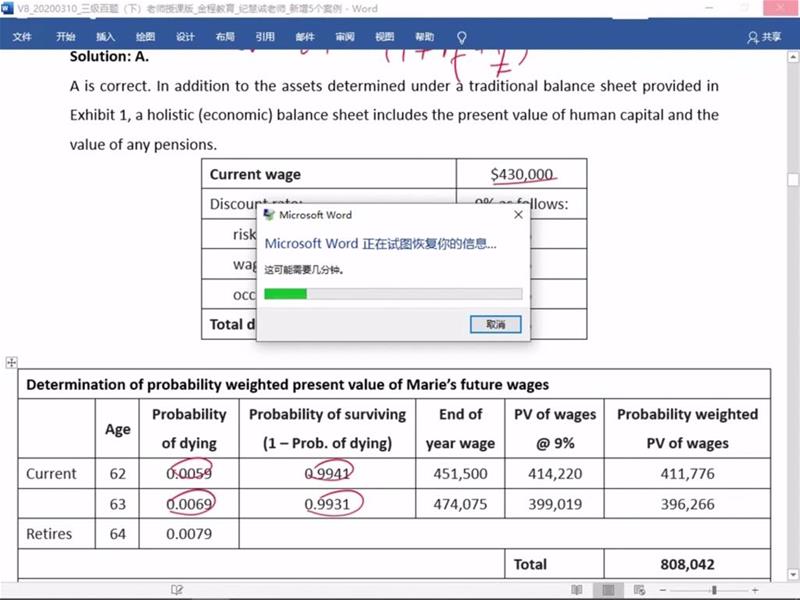Switch to Print Layout view
The image size is (800, 600).
tap(607, 590)
